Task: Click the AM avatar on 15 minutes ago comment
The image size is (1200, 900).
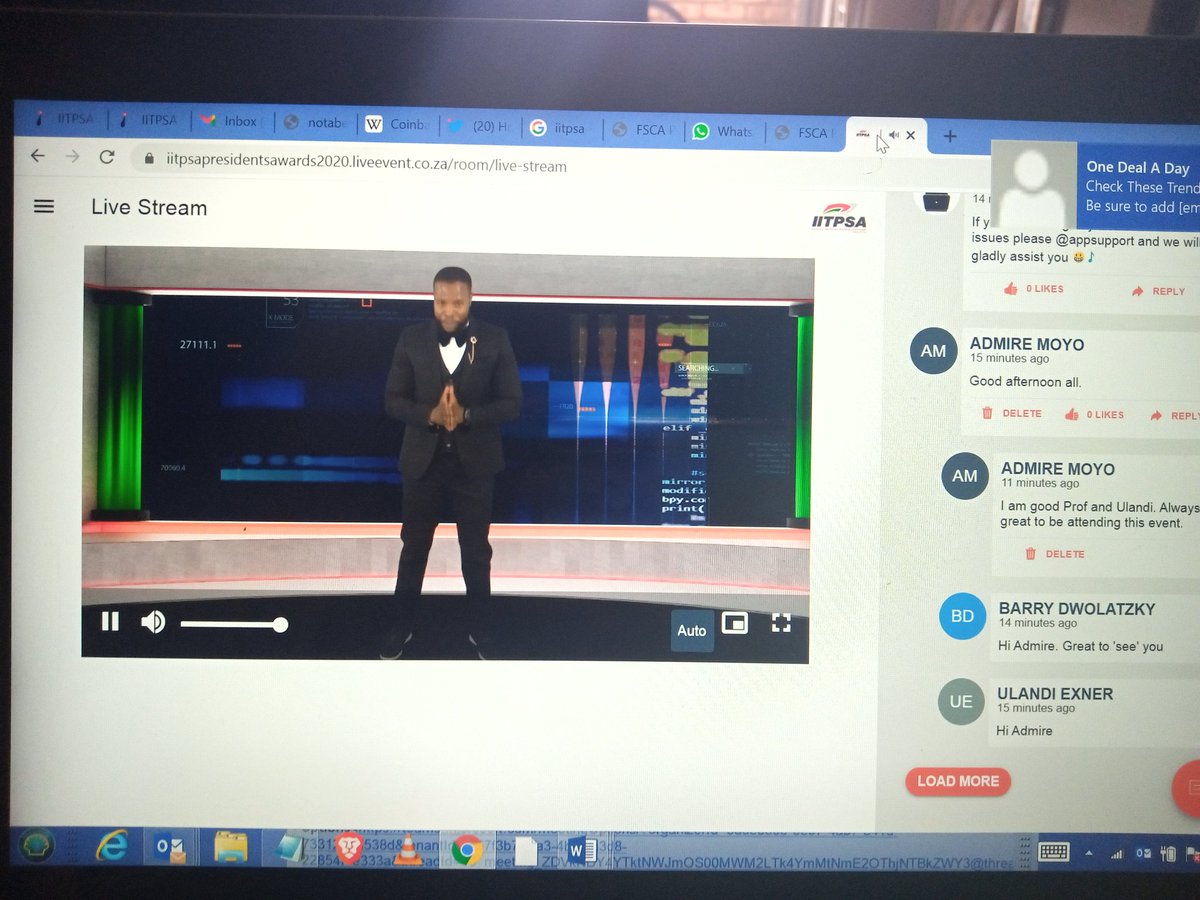Action: pyautogui.click(x=933, y=351)
